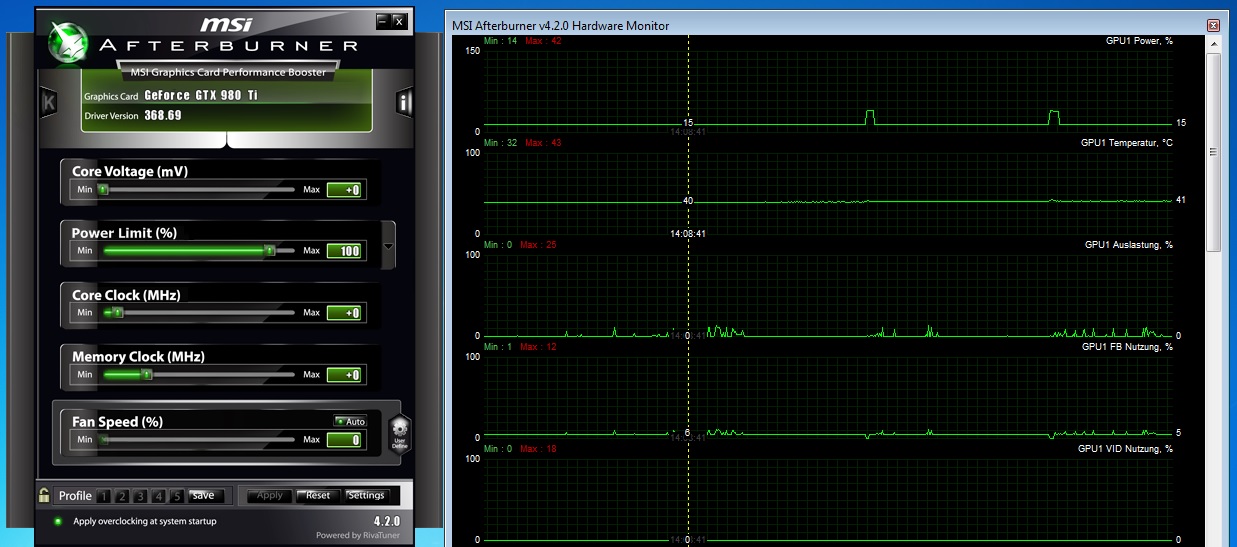Select profile slot 5
The image size is (1237, 547).
177,496
